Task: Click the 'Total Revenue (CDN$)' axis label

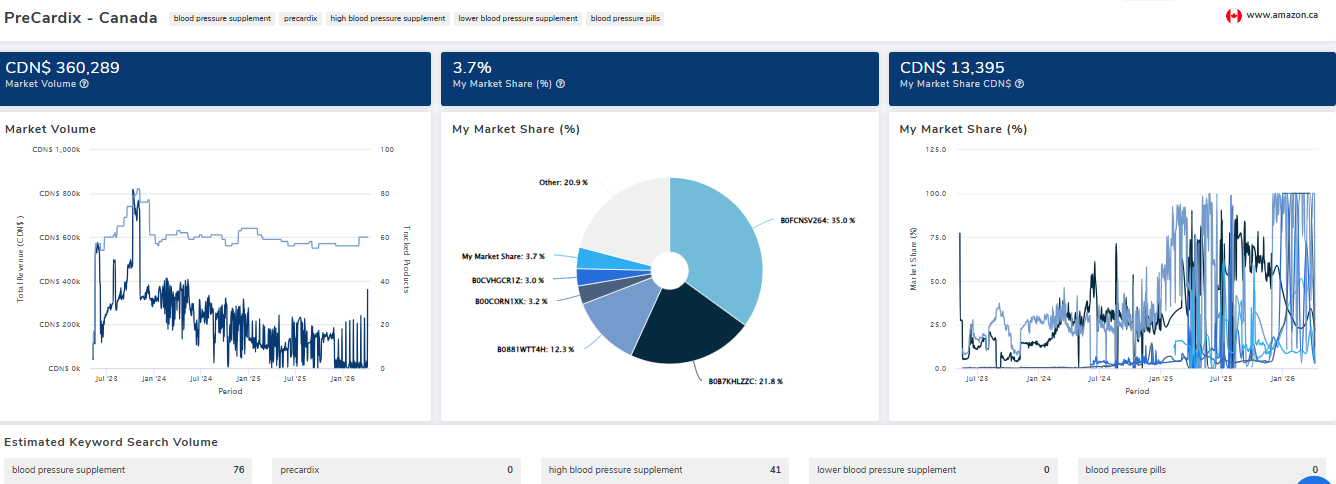Action: [20, 259]
